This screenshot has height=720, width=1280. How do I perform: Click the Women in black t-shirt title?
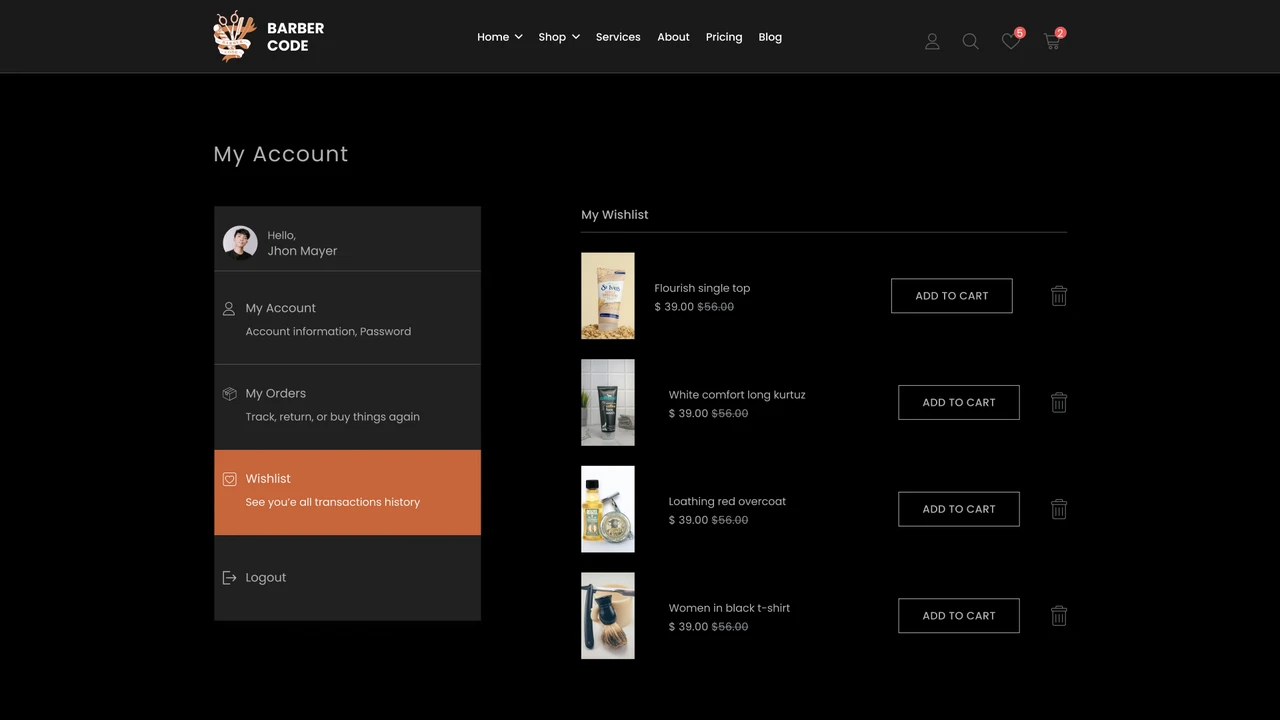[729, 608]
